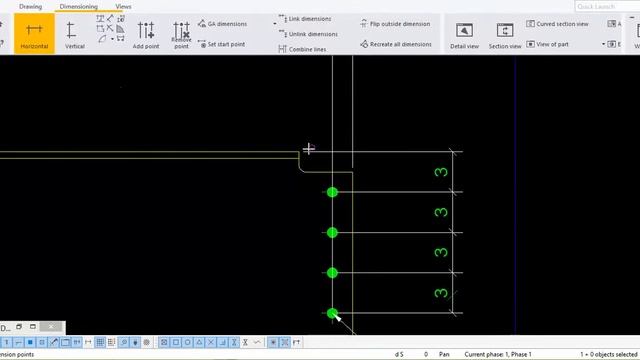Select the topmost green 3 dimension value
The image size is (640, 360).
point(441,172)
